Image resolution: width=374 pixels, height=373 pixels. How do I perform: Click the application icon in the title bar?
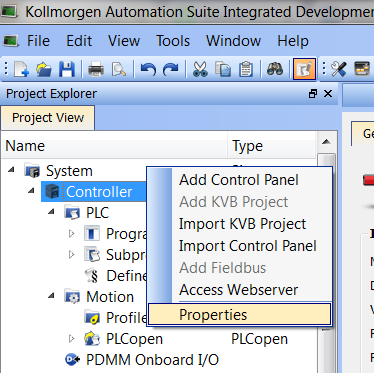[x=9, y=11]
